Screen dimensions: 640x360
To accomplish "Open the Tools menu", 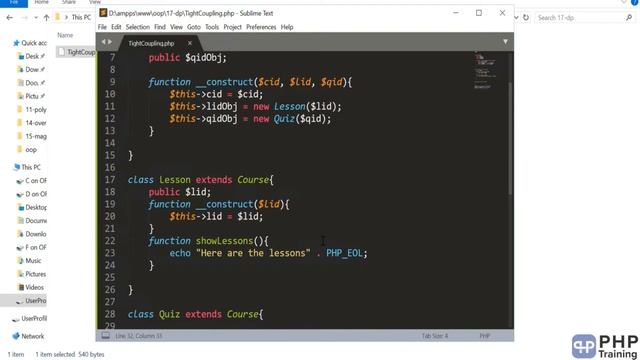I will 212,27.
